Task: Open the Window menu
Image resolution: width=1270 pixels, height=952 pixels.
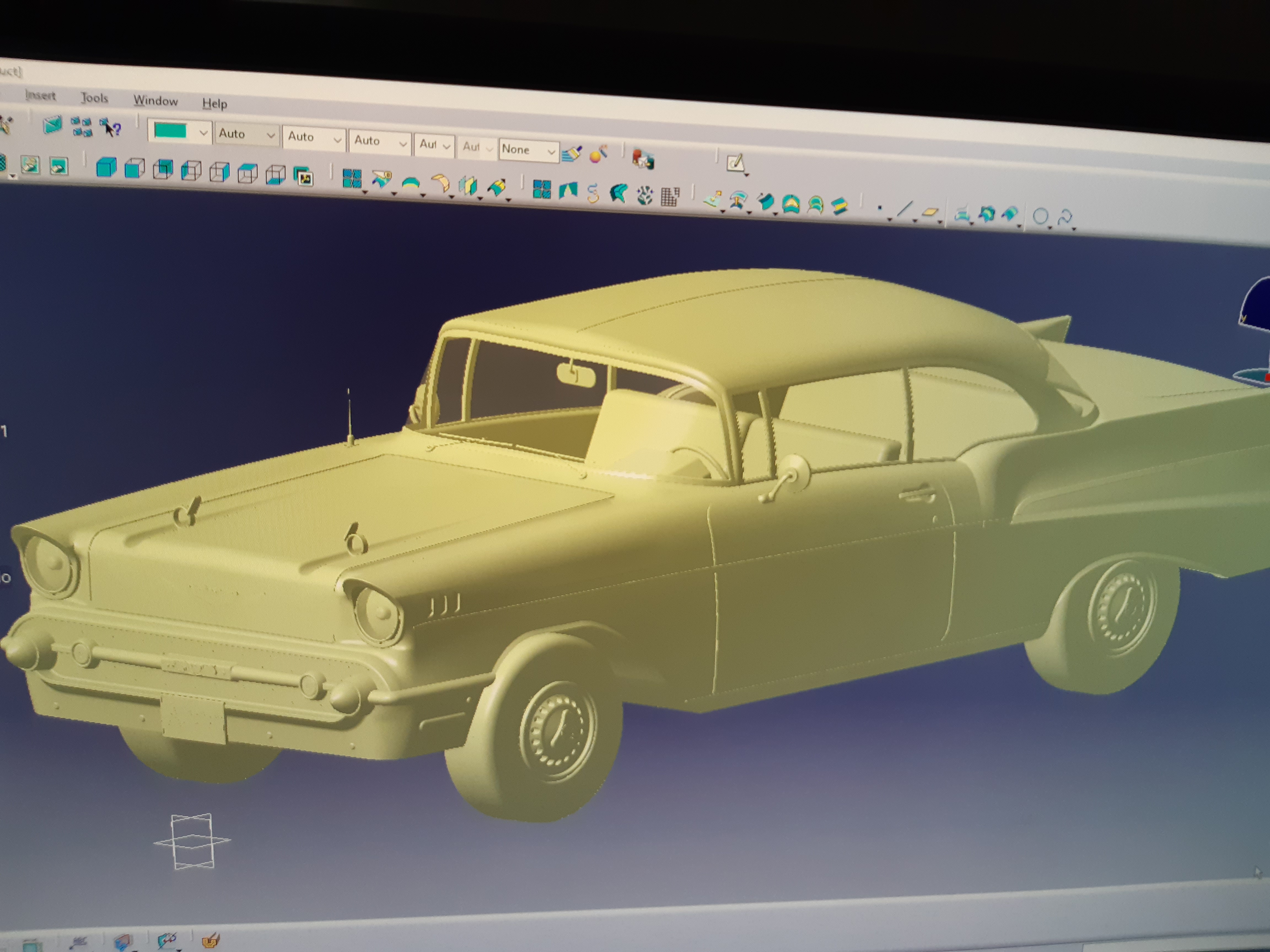Action: [x=156, y=101]
